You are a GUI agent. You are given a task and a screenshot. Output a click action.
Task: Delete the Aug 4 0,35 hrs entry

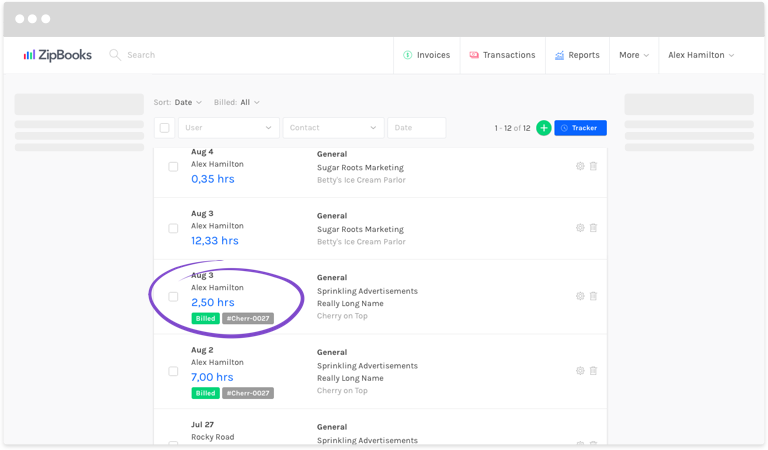pos(593,166)
